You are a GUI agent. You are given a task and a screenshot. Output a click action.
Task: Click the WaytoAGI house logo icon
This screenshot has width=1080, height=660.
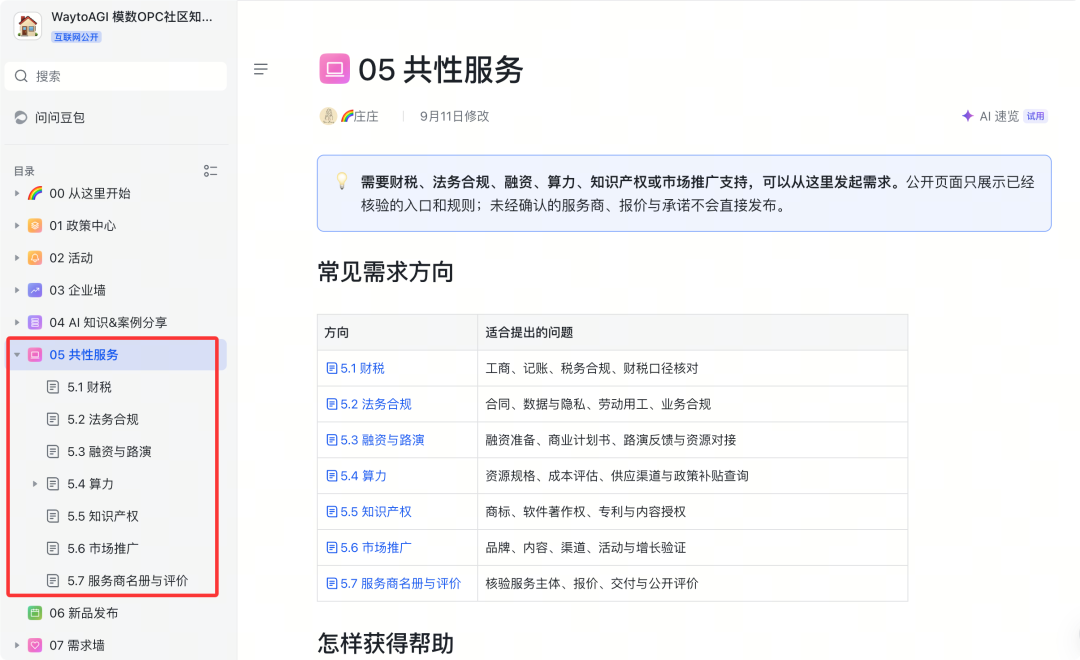click(28, 26)
